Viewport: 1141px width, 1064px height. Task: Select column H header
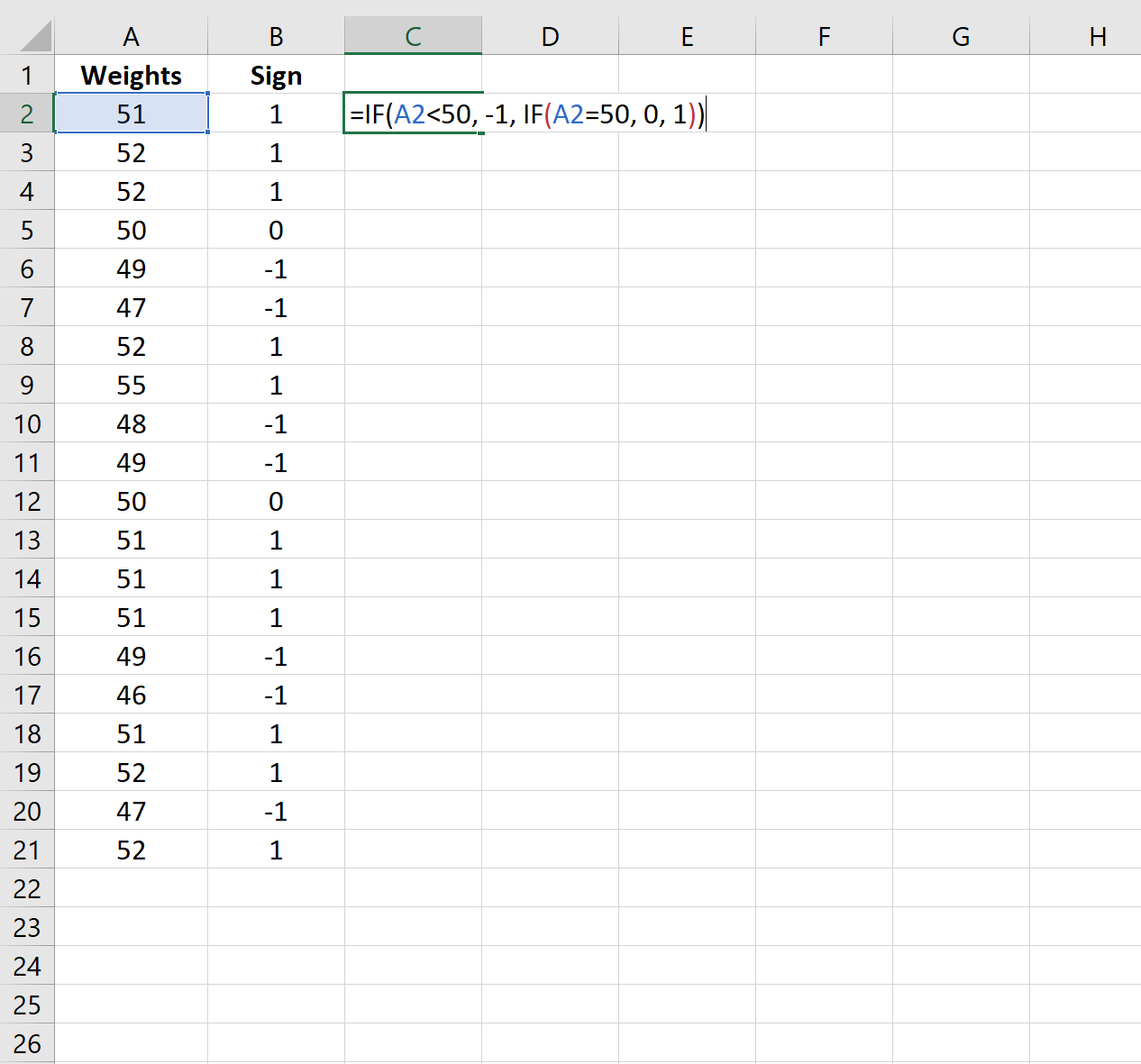(x=1098, y=36)
